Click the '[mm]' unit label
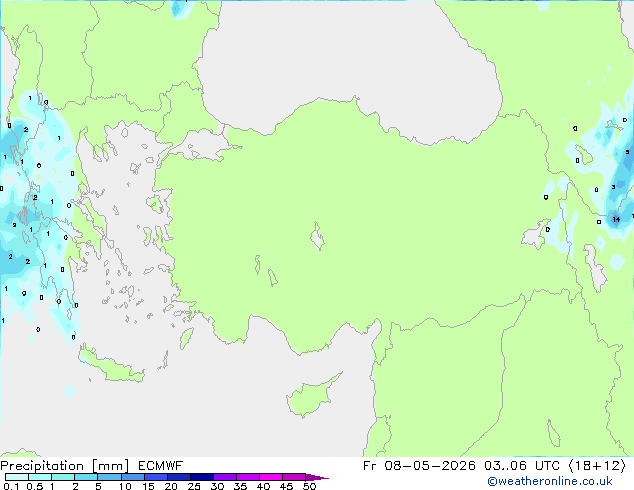 [x=110, y=466]
